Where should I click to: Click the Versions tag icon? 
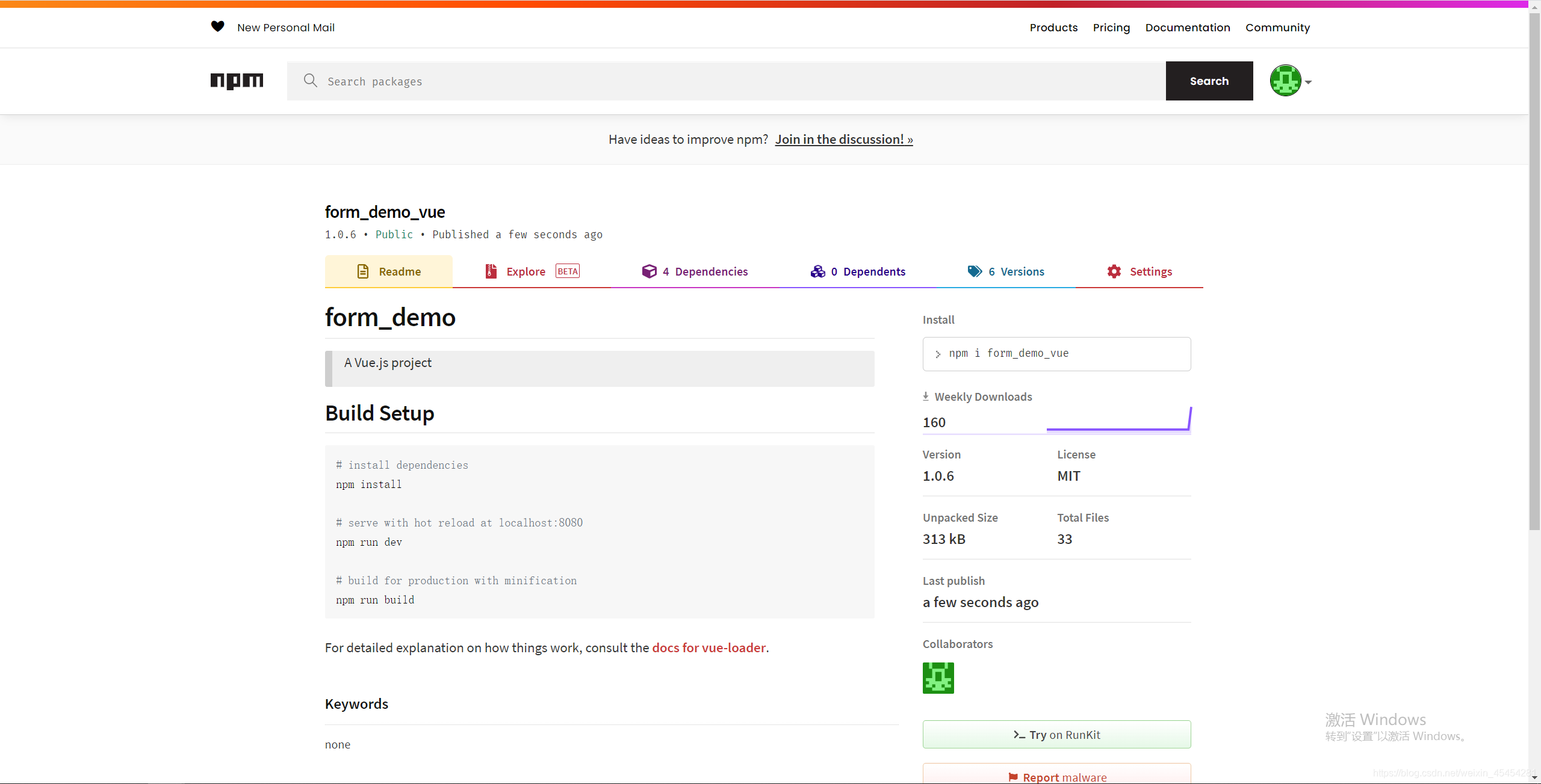pyautogui.click(x=975, y=271)
